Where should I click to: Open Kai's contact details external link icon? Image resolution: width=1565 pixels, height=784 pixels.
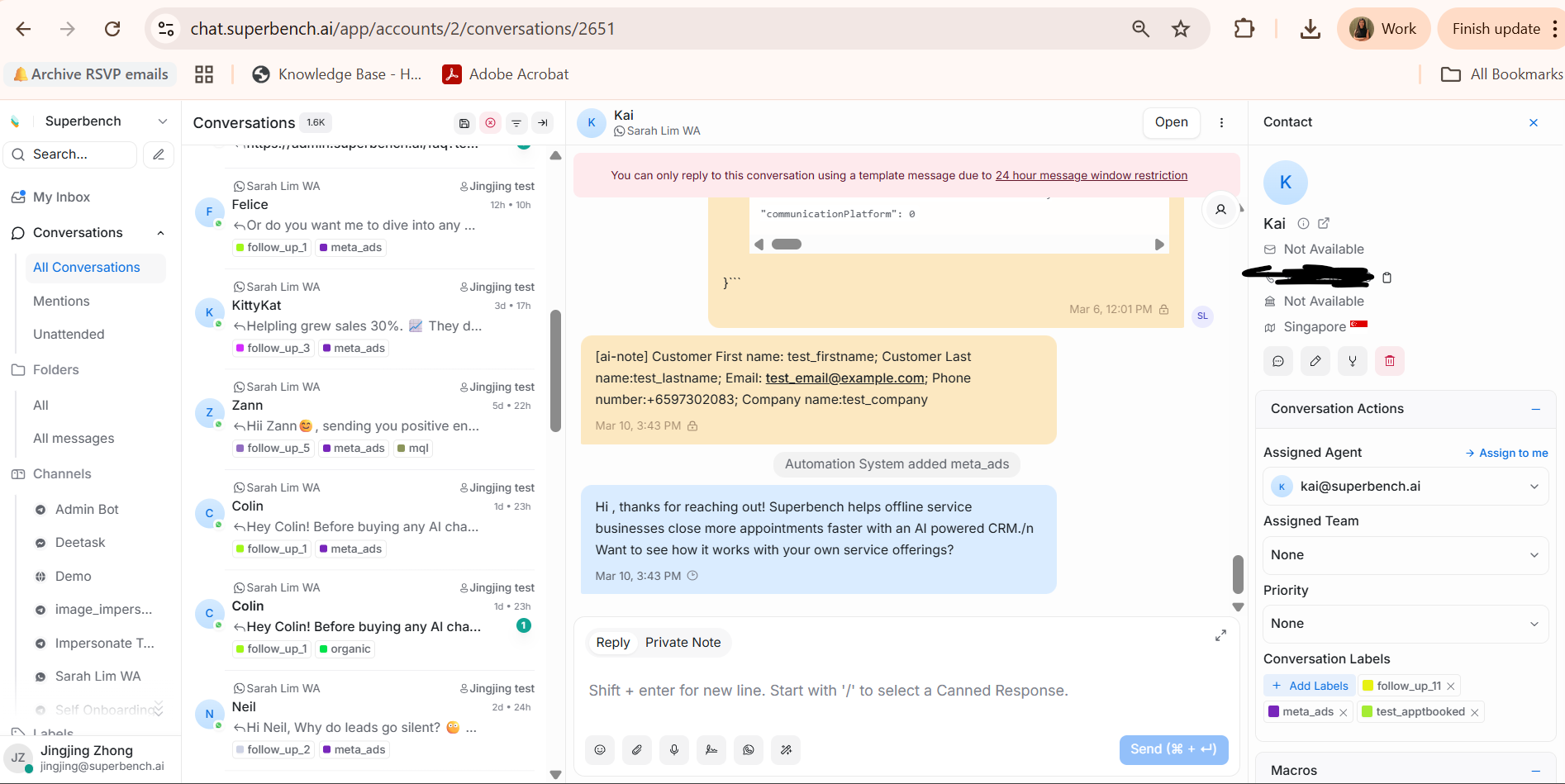(x=1324, y=223)
